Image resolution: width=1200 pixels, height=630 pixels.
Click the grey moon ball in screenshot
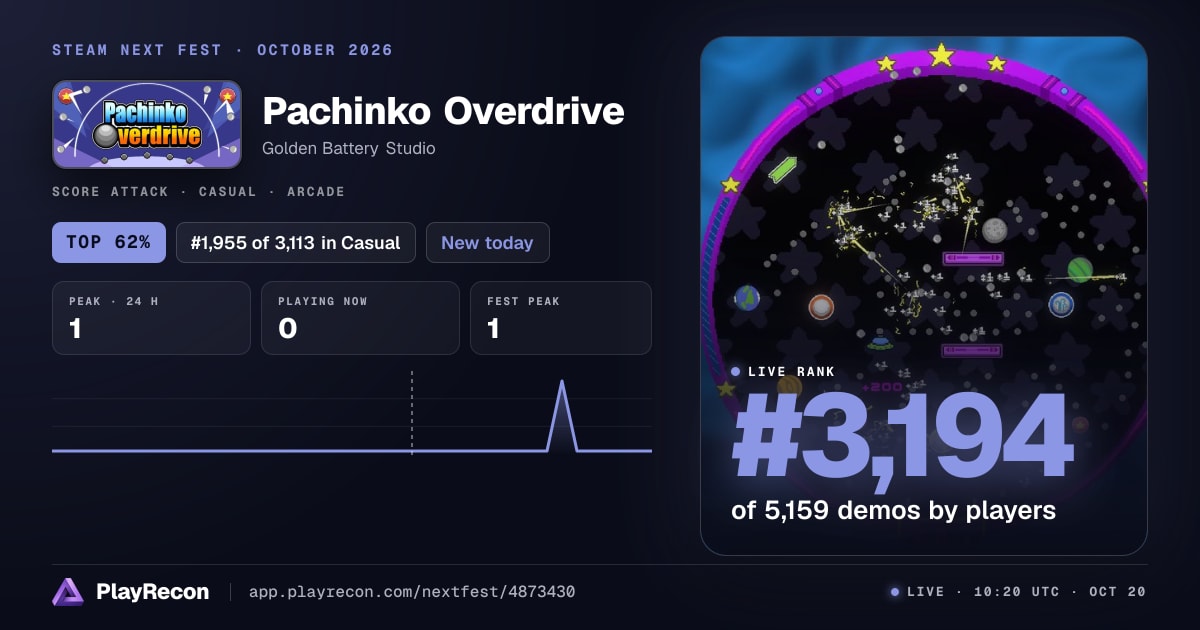point(994,230)
